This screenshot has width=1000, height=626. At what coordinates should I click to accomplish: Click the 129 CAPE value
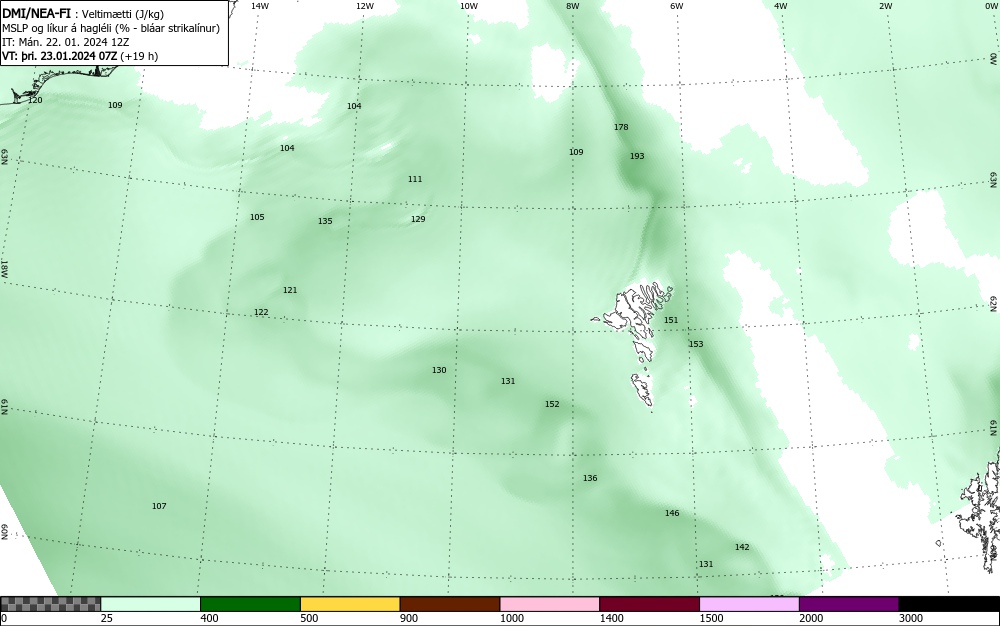tap(418, 219)
